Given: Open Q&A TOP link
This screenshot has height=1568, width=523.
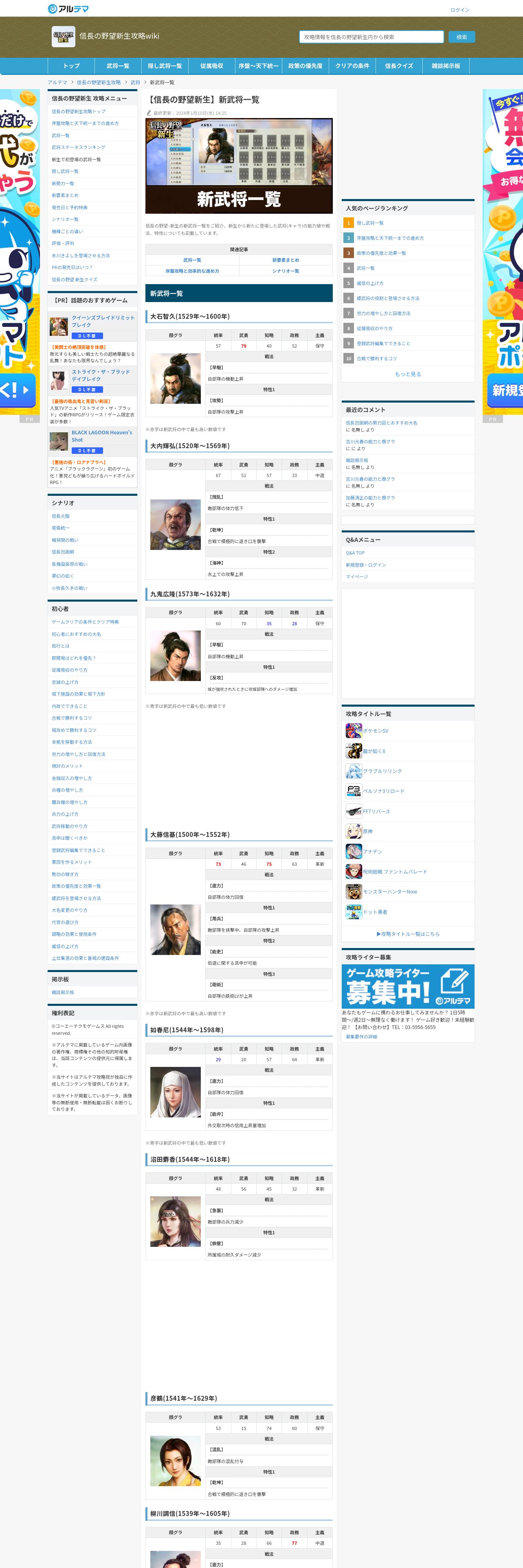Looking at the screenshot, I should 355,553.
